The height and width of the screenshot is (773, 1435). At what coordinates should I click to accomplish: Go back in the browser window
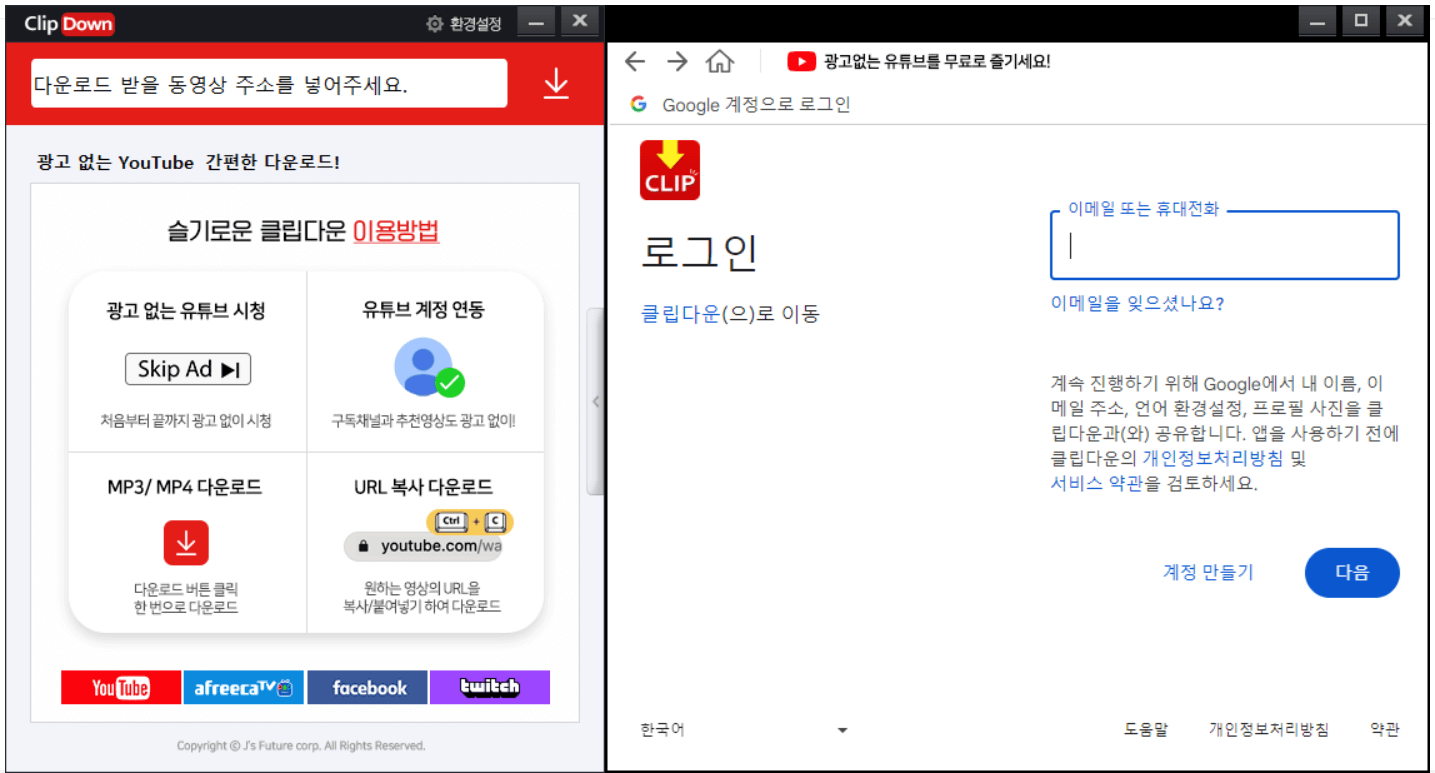(x=635, y=62)
